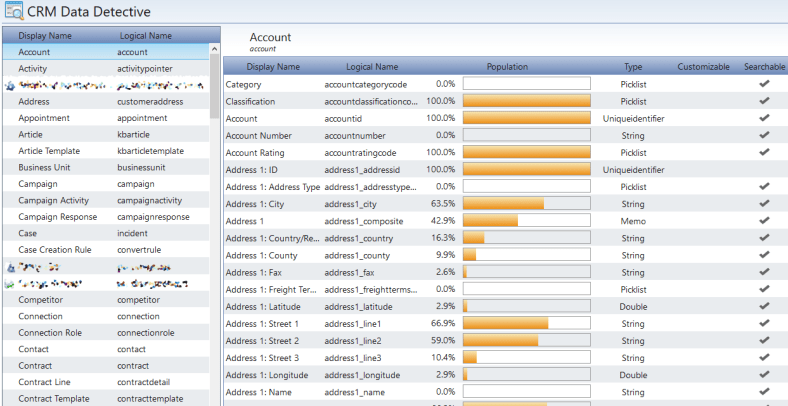Open the Campaign entity row

106,184
